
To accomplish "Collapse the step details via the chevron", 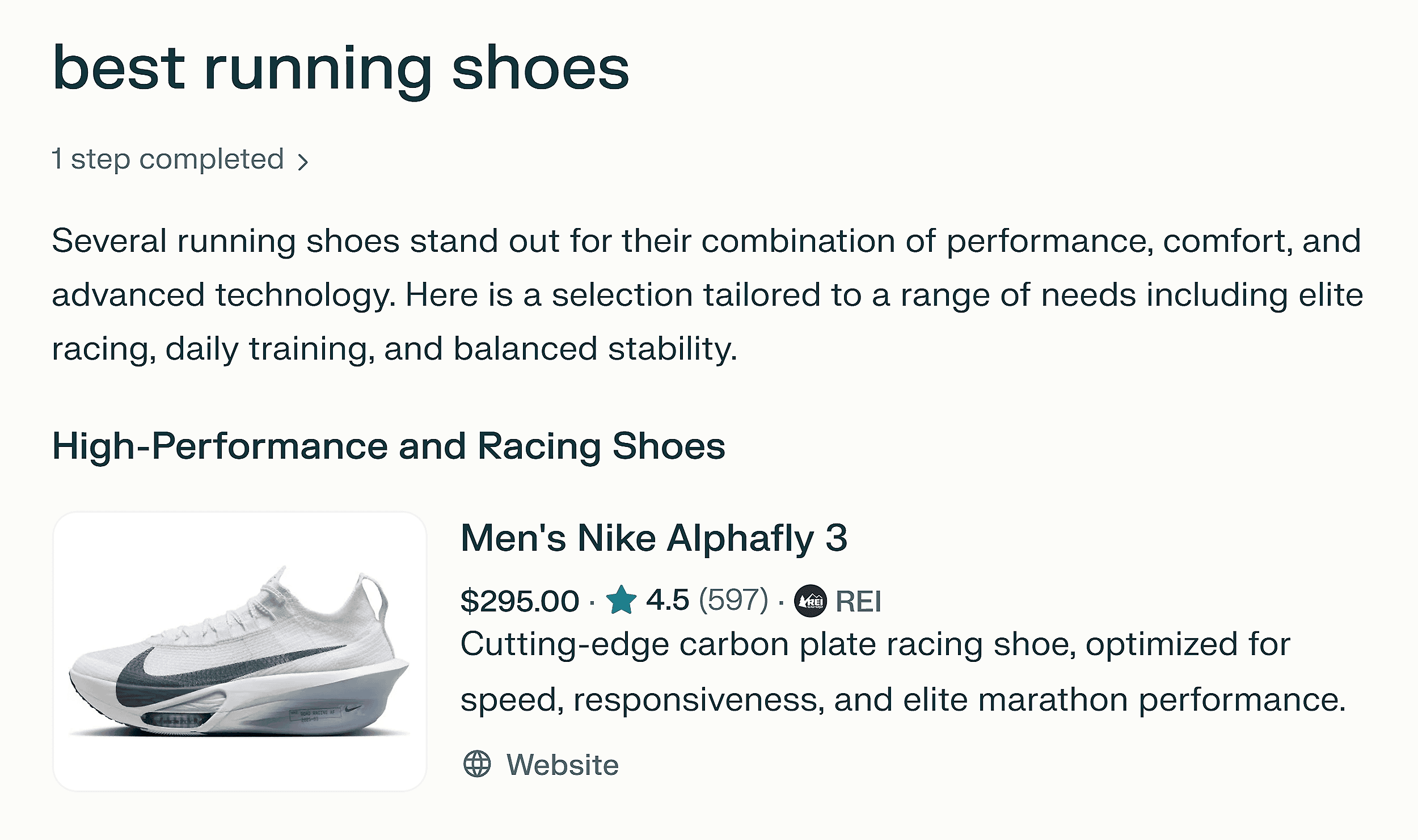I will 305,162.
